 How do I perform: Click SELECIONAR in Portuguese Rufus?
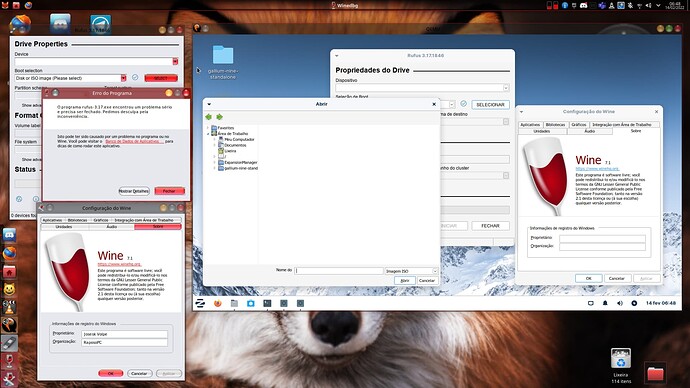[x=490, y=105]
